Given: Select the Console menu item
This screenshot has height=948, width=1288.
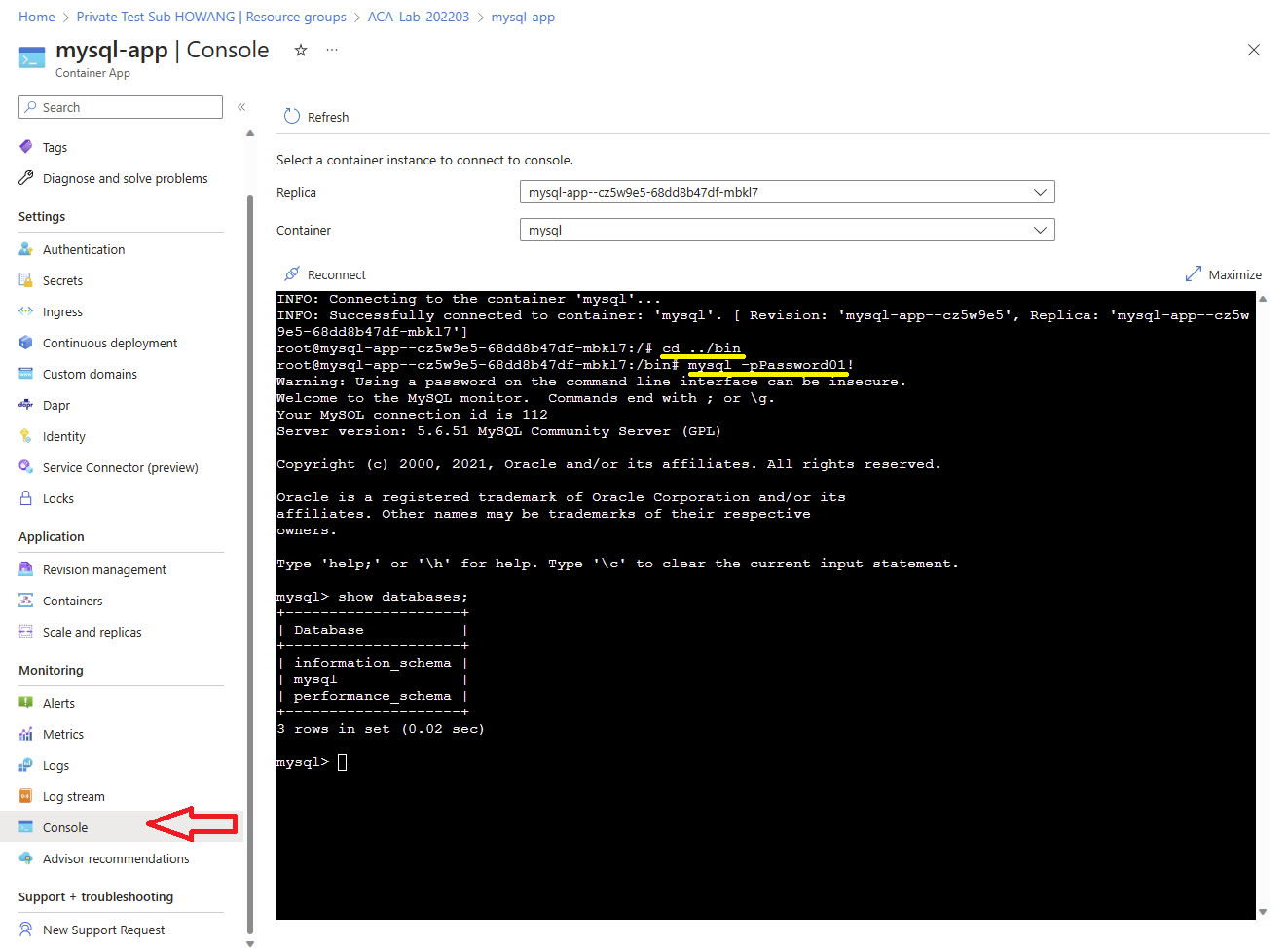Looking at the screenshot, I should [x=65, y=828].
